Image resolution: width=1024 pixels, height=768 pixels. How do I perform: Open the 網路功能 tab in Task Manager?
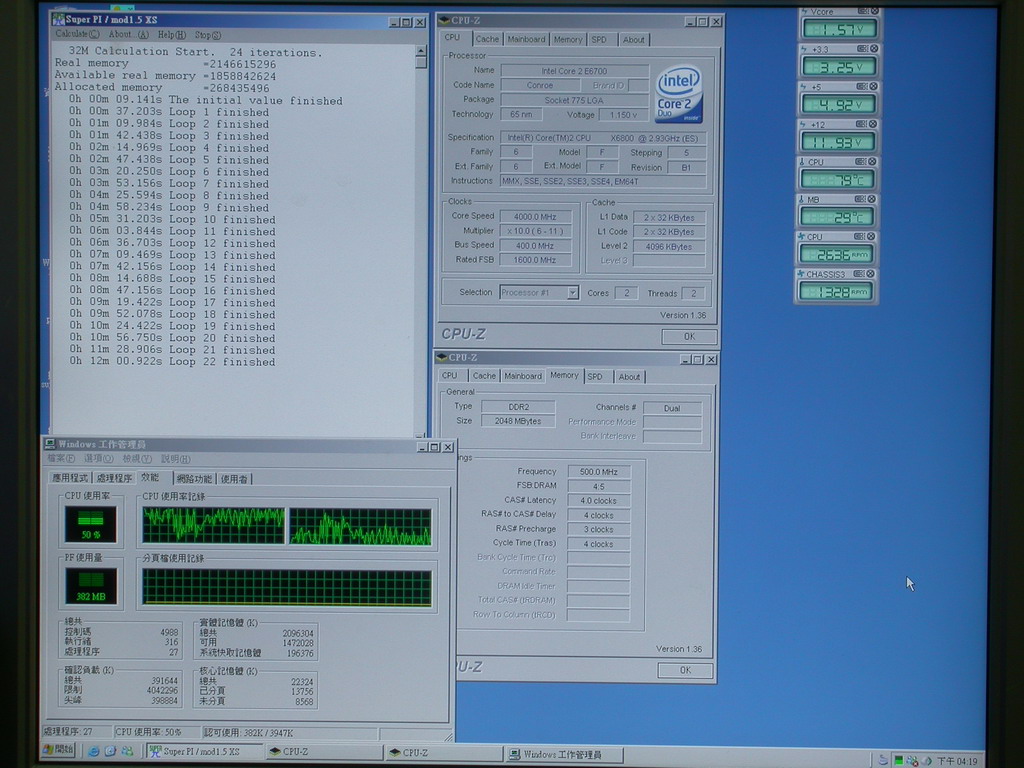coord(194,479)
